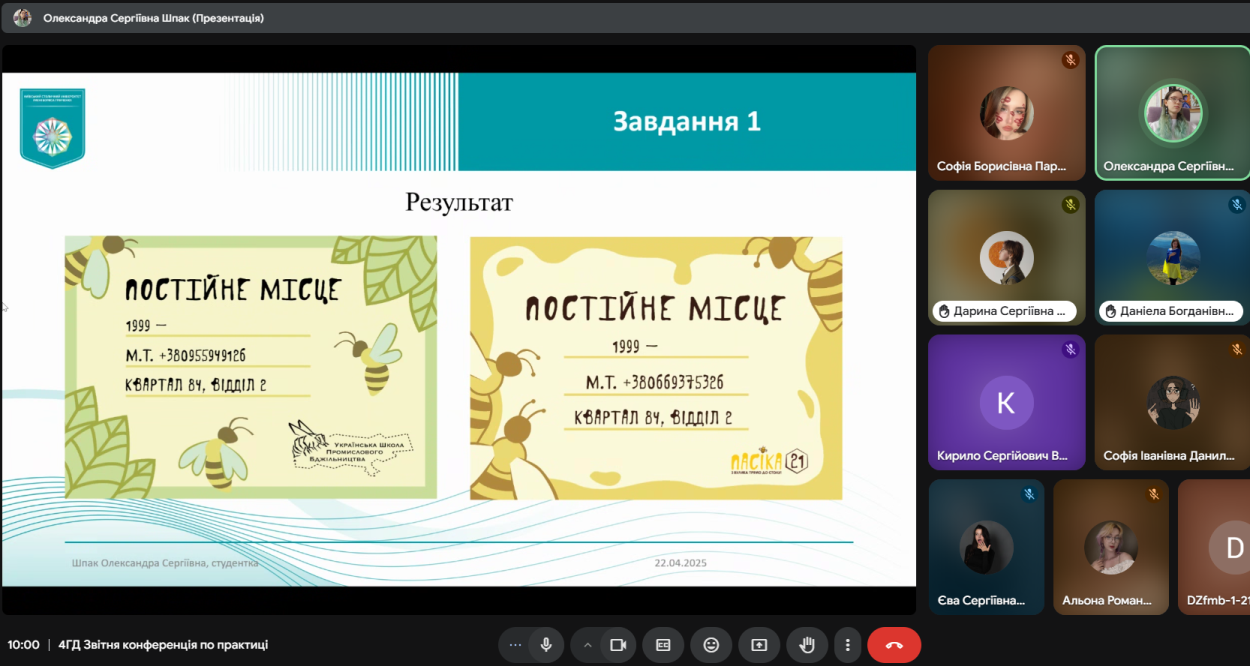Viewport: 1250px width, 666px height.
Task: Click meeting title 4ГД Звітня конференція по практиці
Action: 163,645
